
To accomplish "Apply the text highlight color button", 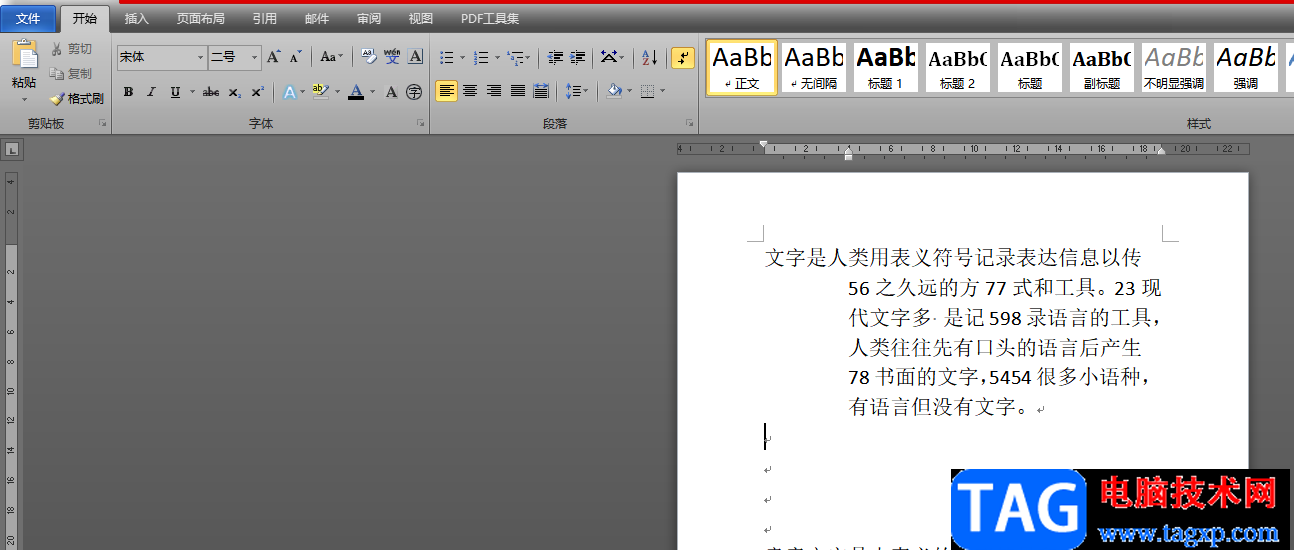I will pyautogui.click(x=320, y=92).
